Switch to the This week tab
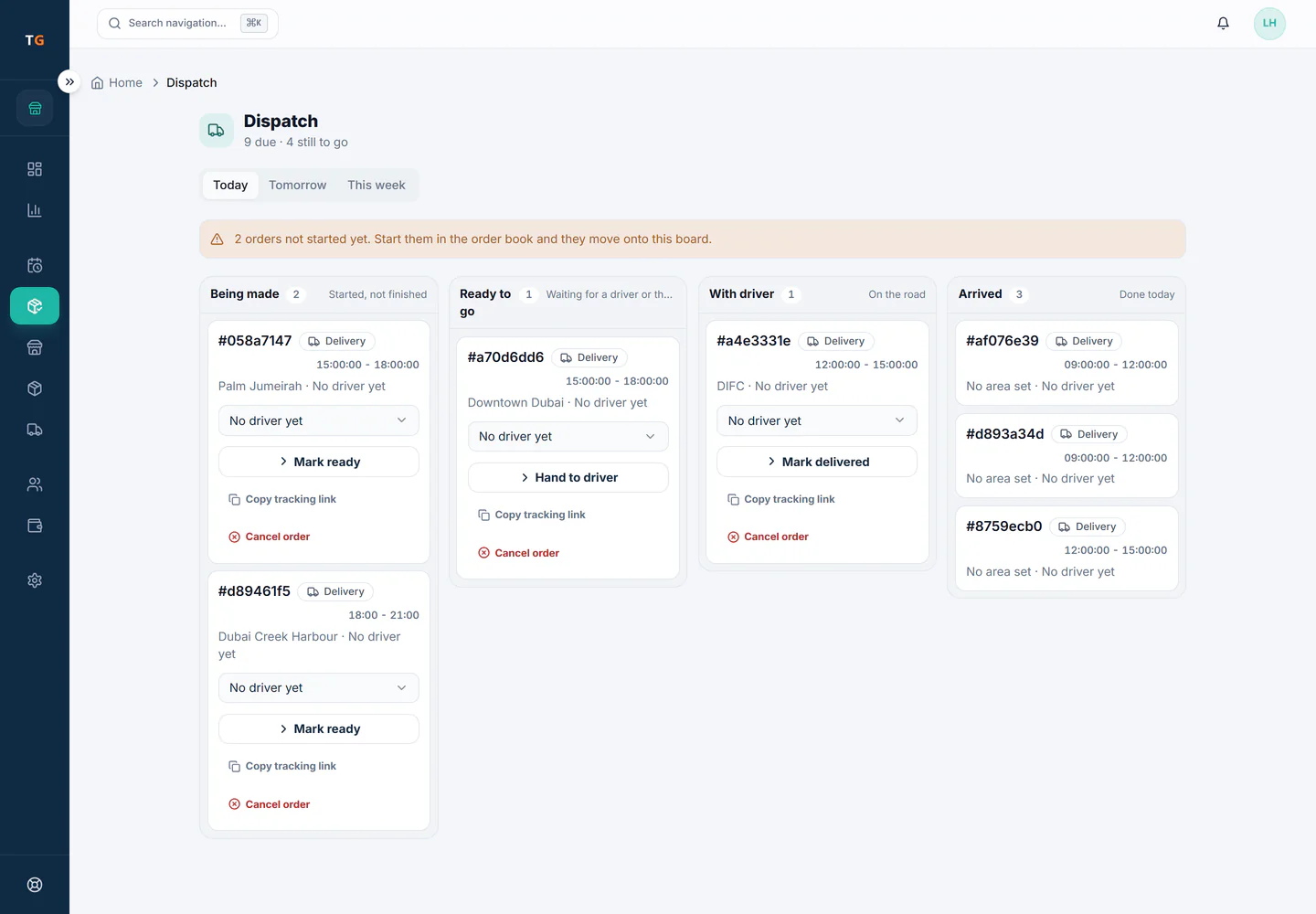1316x914 pixels. [x=377, y=185]
